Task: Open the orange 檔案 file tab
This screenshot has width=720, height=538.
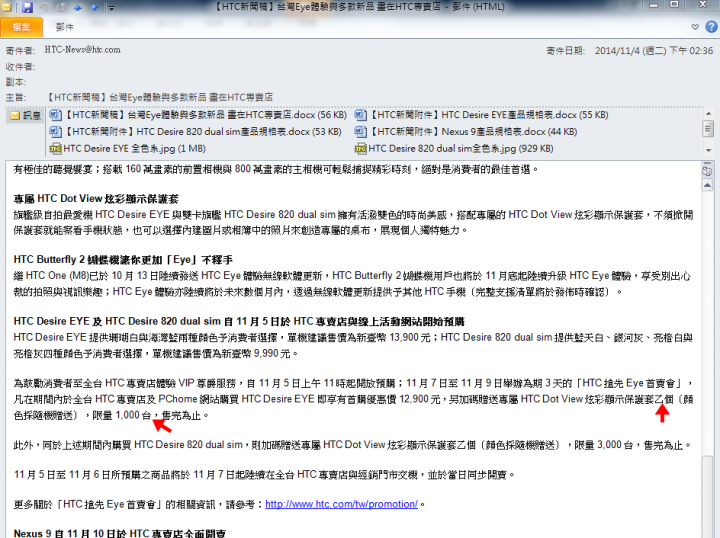Action: click(x=22, y=27)
